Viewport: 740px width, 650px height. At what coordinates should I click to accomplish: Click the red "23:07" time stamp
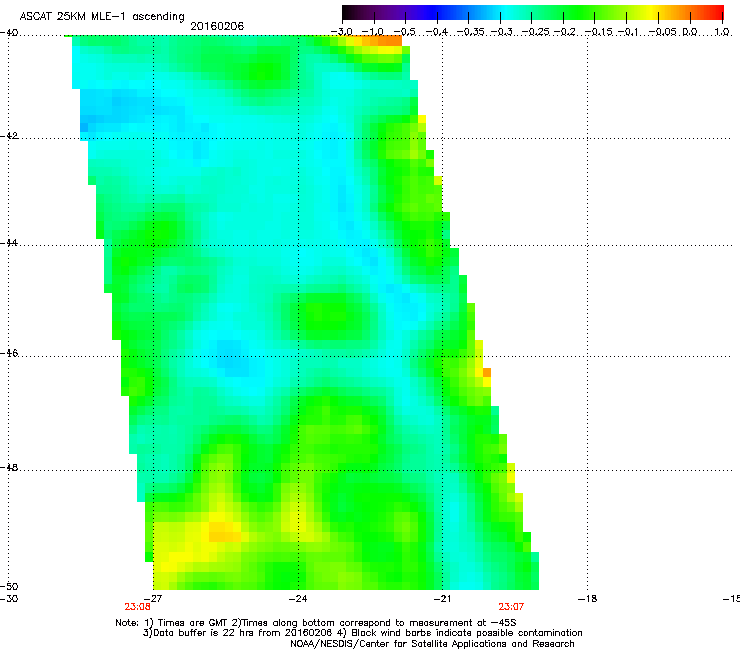pyautogui.click(x=511, y=607)
